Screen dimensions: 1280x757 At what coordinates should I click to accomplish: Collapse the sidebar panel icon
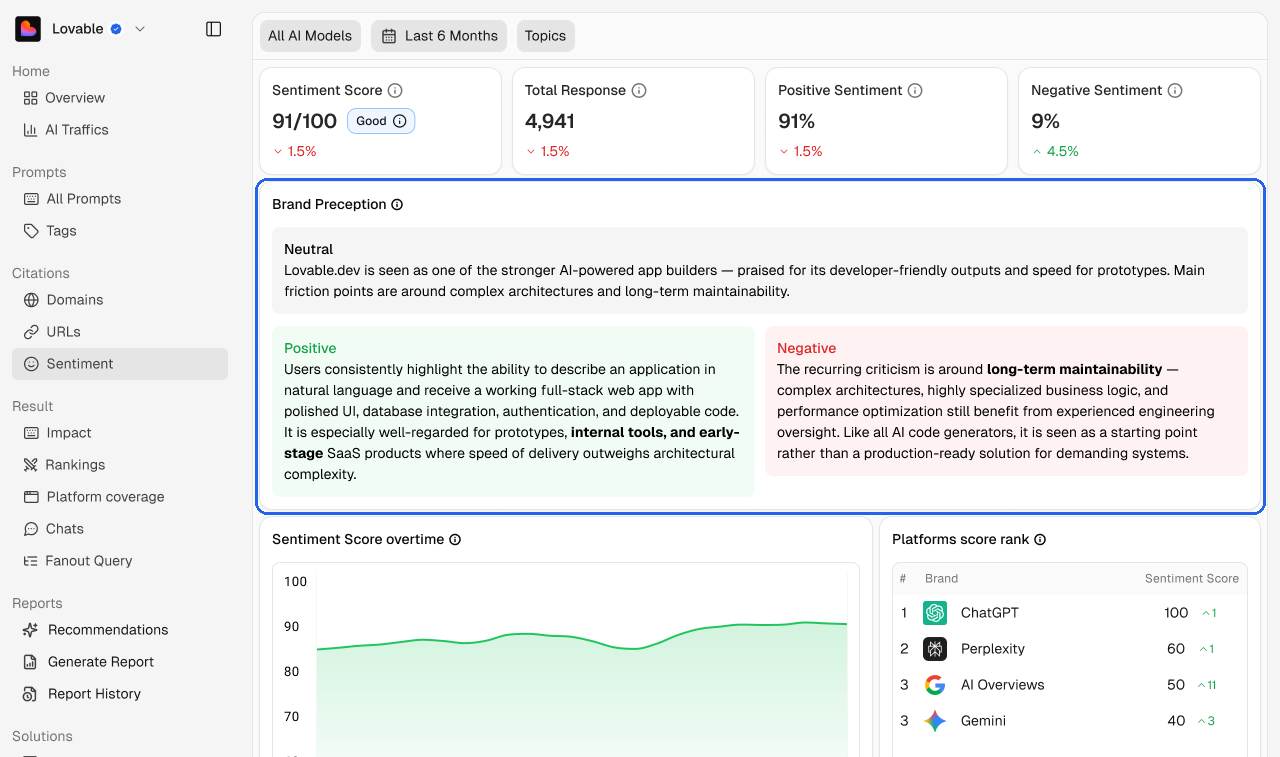pos(213,29)
